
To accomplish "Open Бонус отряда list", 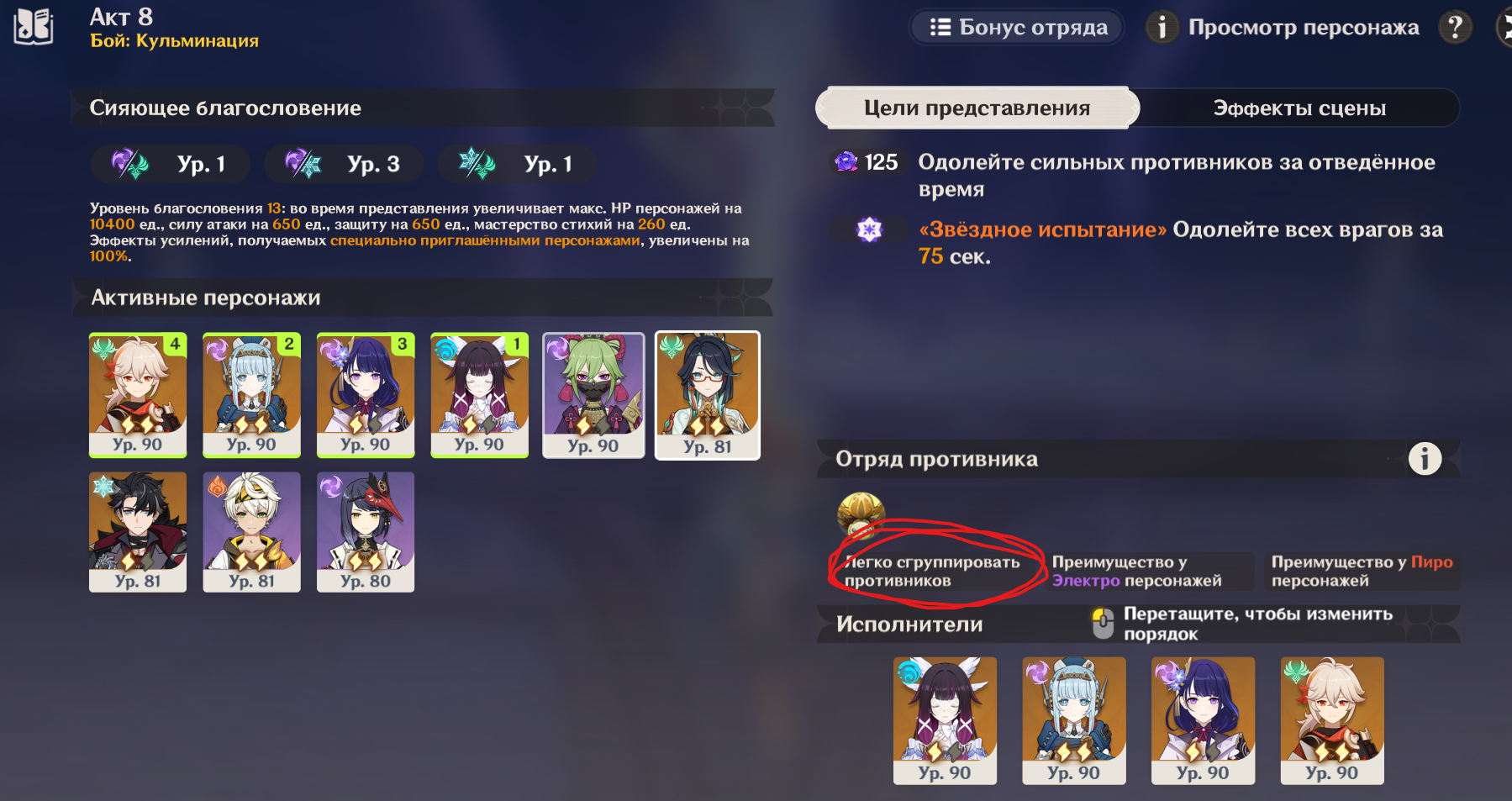I will (1017, 28).
